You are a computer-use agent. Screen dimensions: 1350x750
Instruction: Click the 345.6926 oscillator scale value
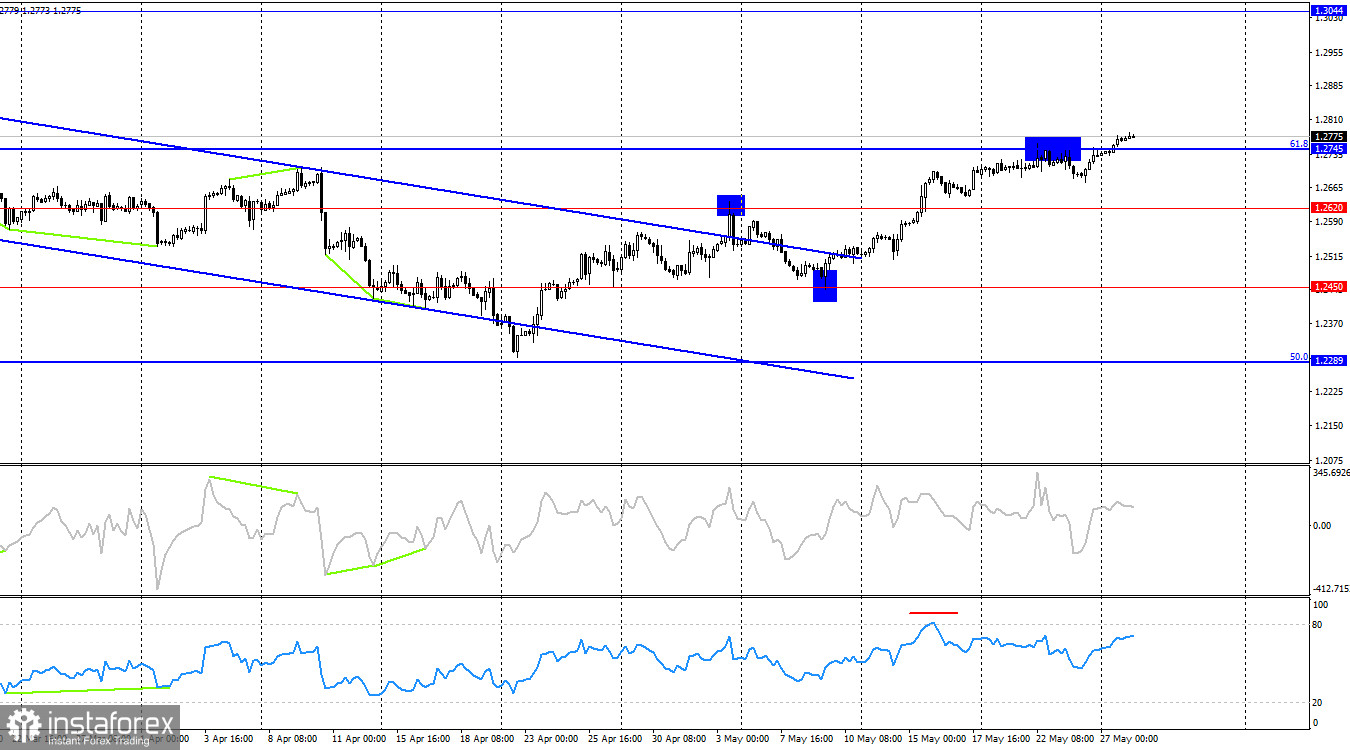tap(1330, 473)
